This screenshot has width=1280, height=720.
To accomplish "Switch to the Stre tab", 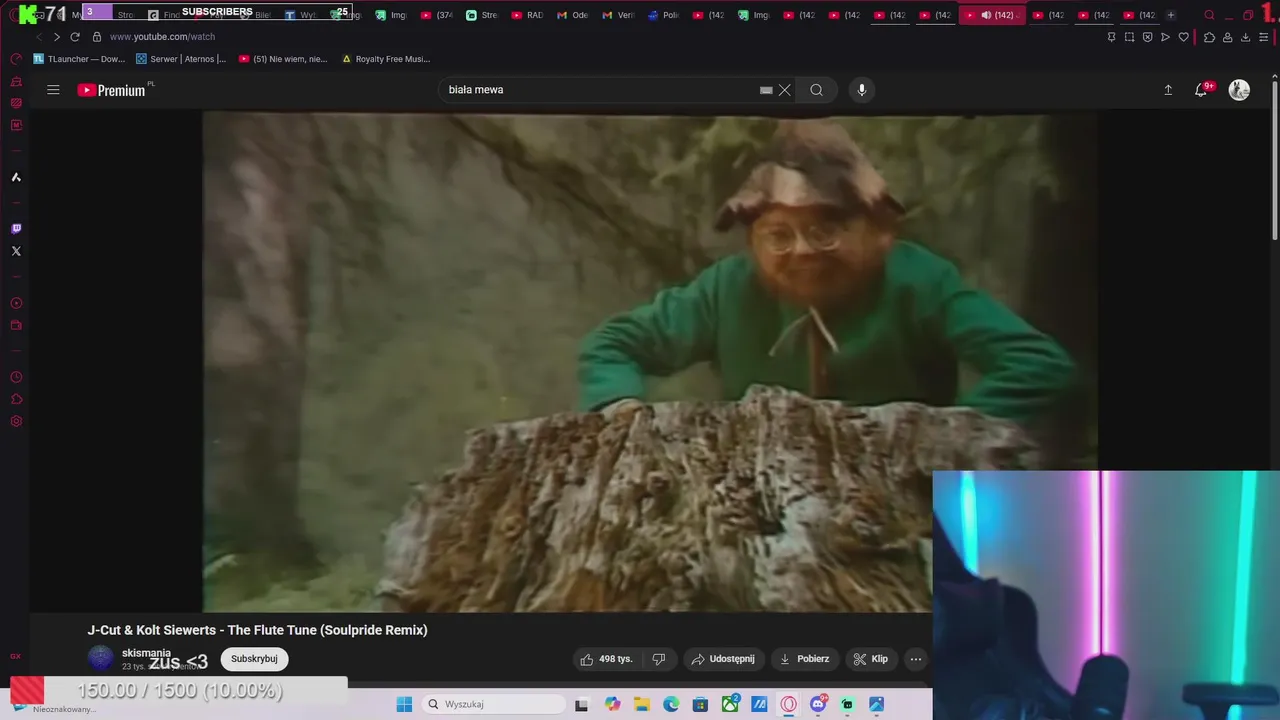I will pyautogui.click(x=483, y=15).
